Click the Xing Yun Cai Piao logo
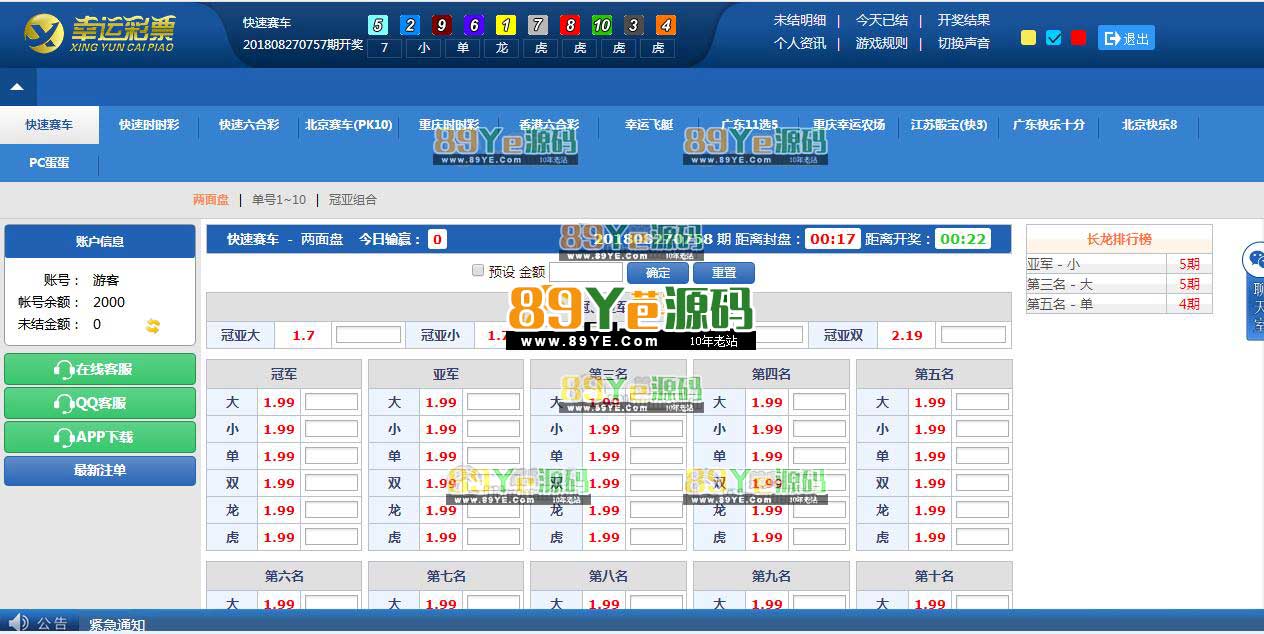The width and height of the screenshot is (1264, 634). pyautogui.click(x=100, y=33)
